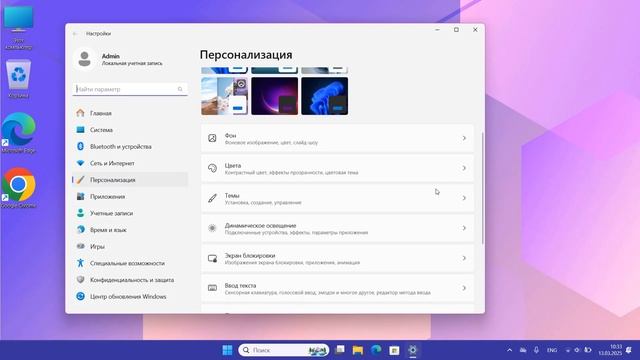640x360 pixels.
Task: Open the notifications bell icon
Action: tap(629, 350)
